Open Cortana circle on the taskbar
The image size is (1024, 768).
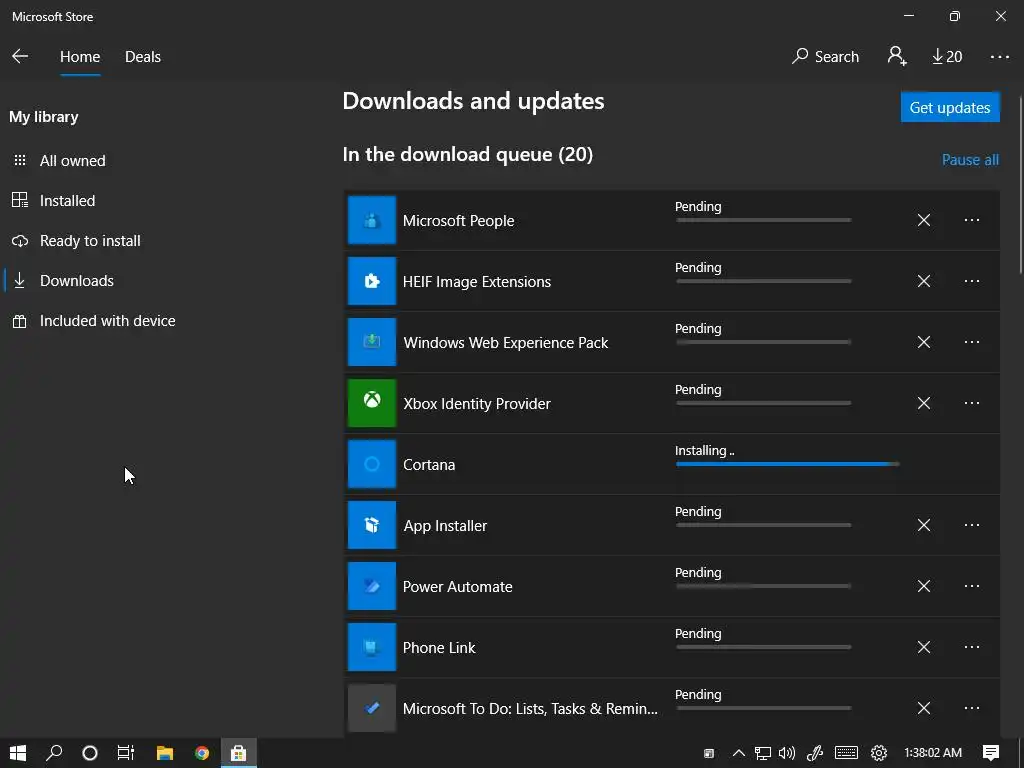pyautogui.click(x=89, y=753)
